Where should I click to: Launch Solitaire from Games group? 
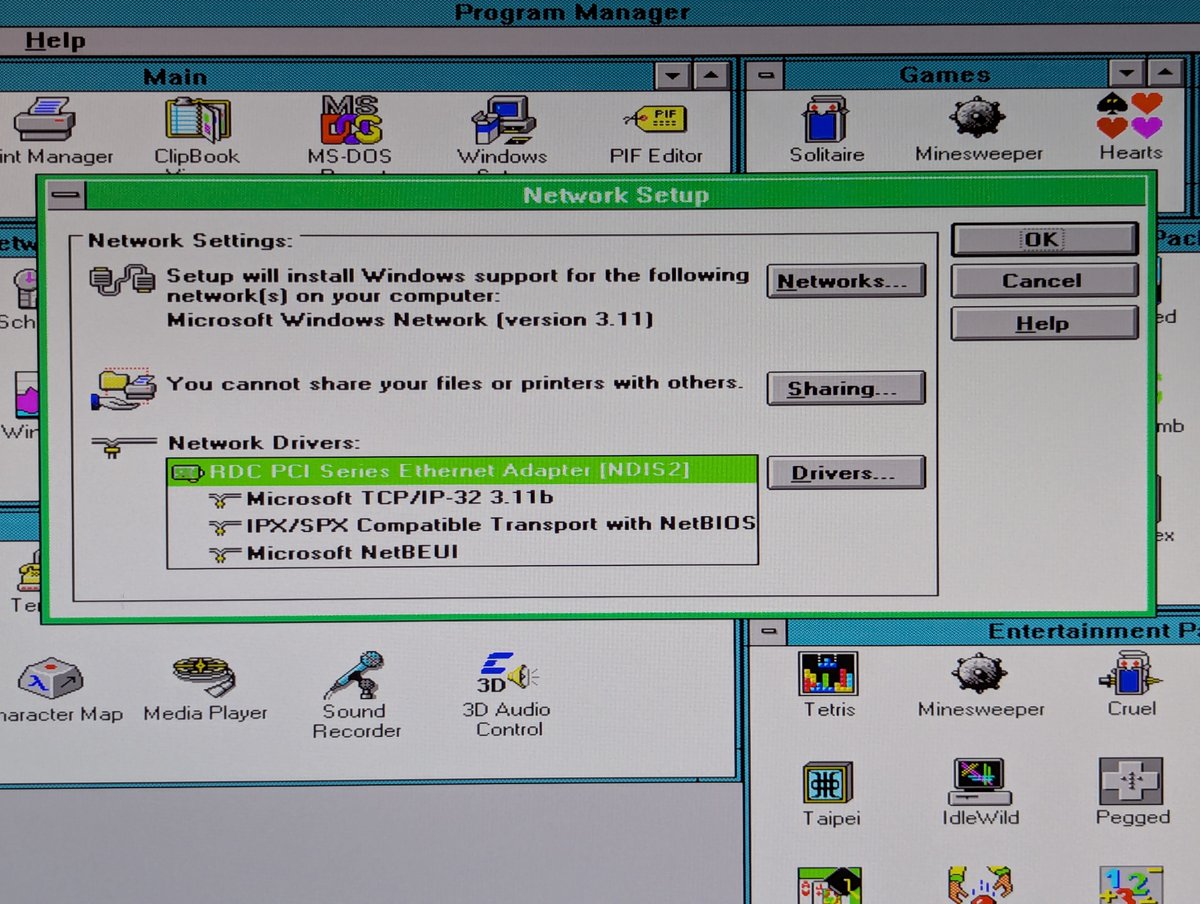tap(826, 120)
